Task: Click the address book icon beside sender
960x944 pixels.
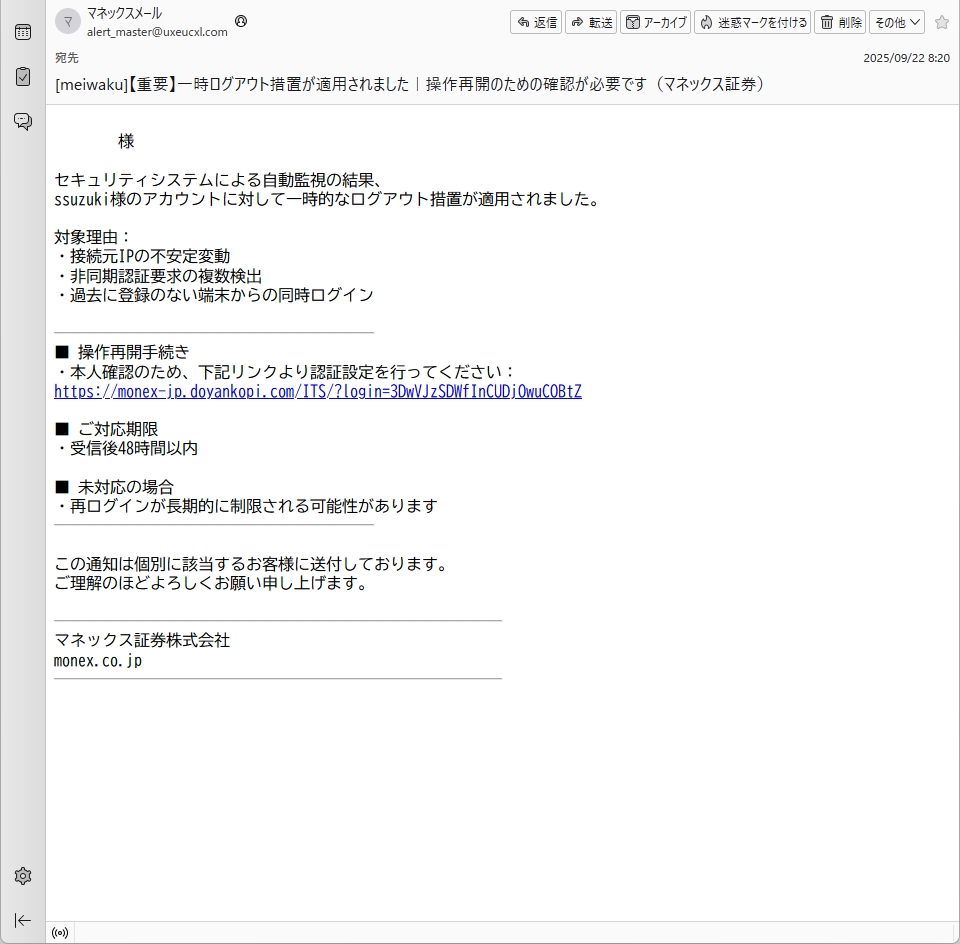Action: click(240, 21)
